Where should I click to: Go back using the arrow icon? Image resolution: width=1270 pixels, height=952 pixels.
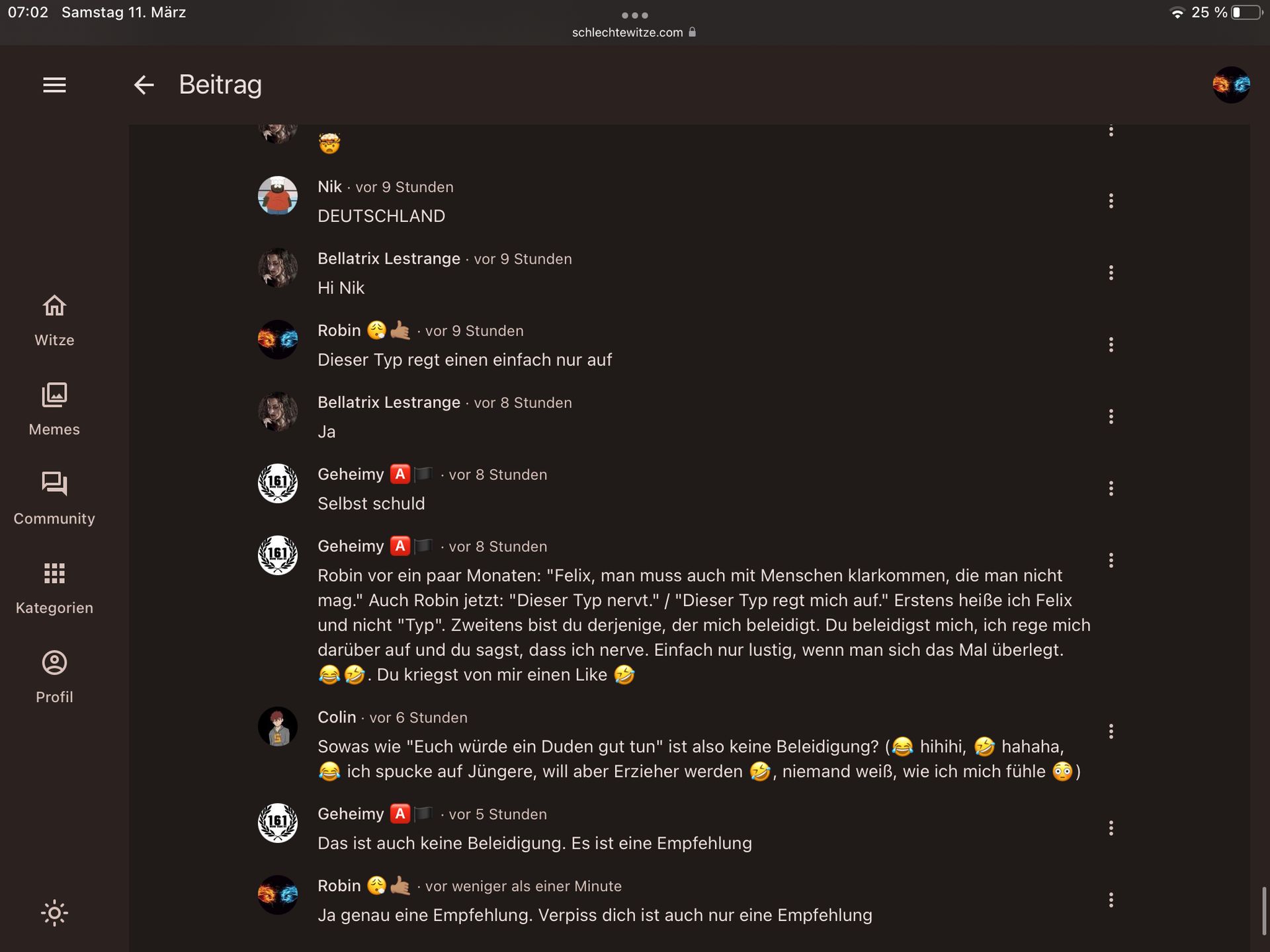144,85
